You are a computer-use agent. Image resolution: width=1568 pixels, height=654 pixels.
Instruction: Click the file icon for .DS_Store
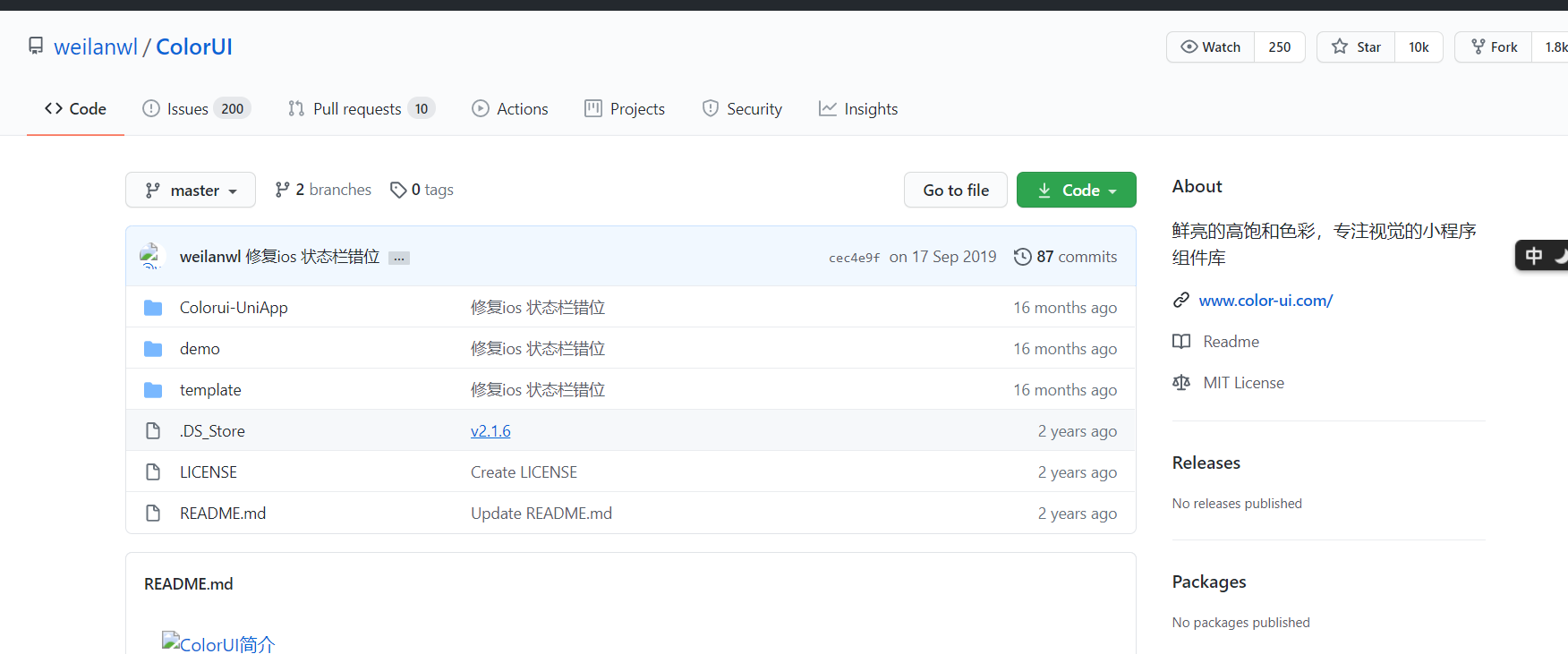pyautogui.click(x=153, y=431)
